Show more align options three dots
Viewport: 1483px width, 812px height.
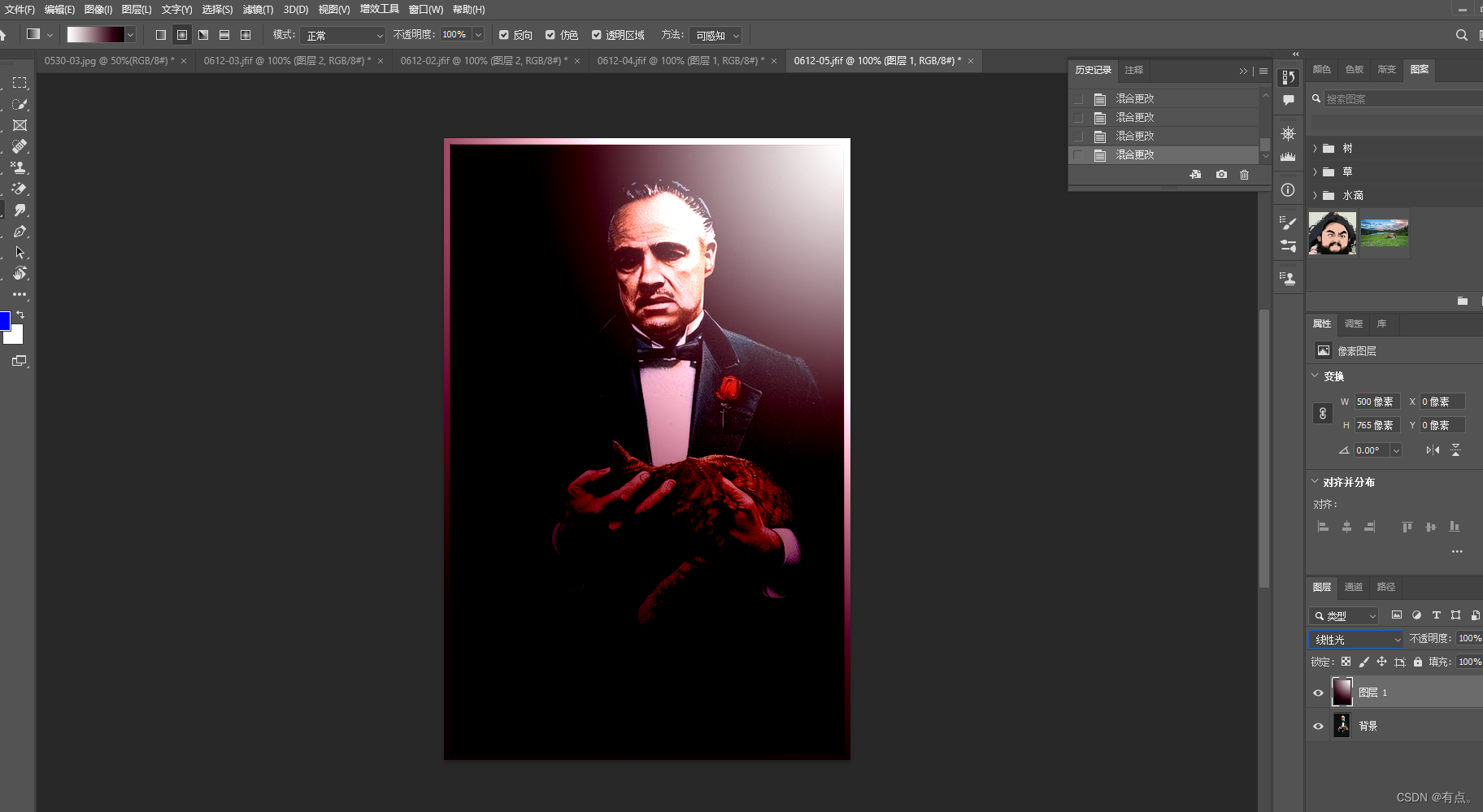(1457, 552)
